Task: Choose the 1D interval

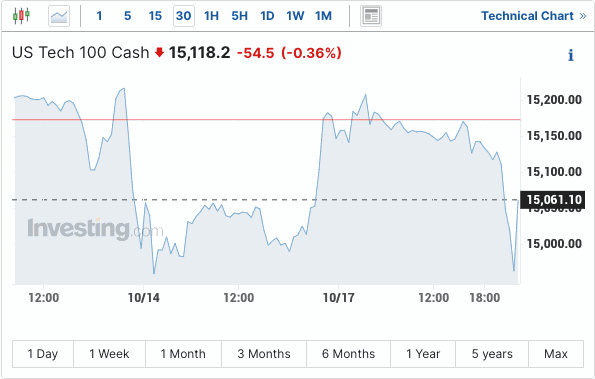Action: pos(267,16)
